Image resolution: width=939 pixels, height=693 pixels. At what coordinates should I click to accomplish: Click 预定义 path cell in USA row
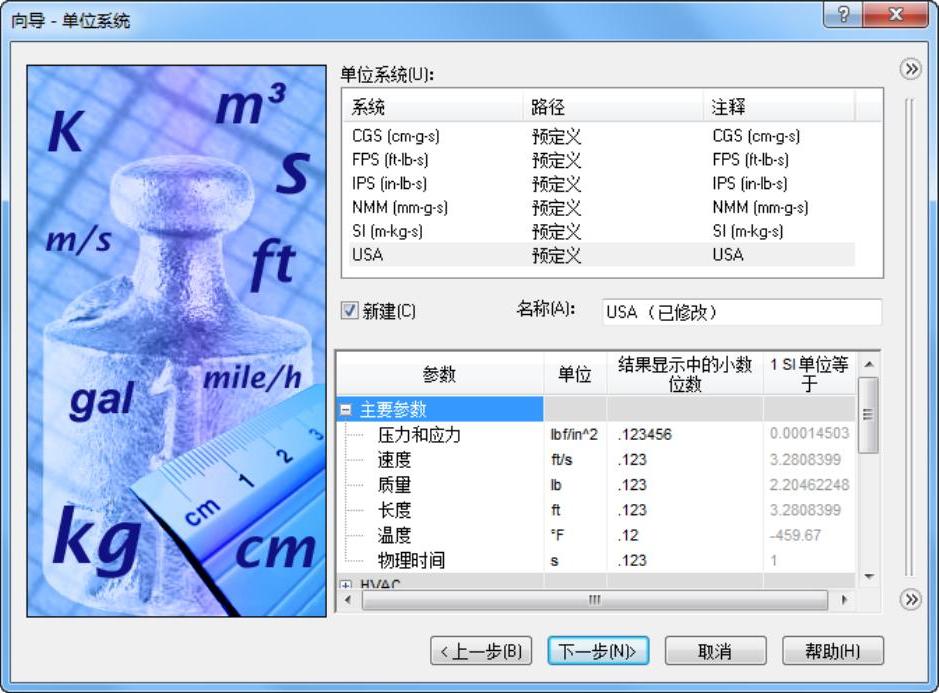pos(556,256)
